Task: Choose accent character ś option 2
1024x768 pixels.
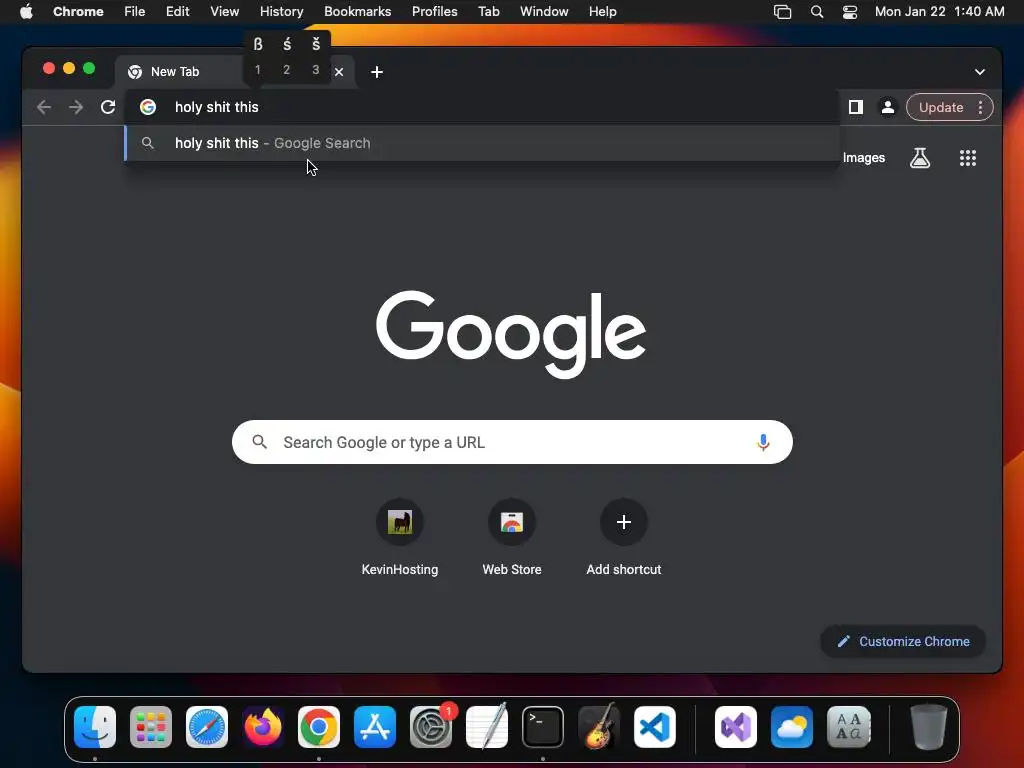Action: click(x=287, y=56)
